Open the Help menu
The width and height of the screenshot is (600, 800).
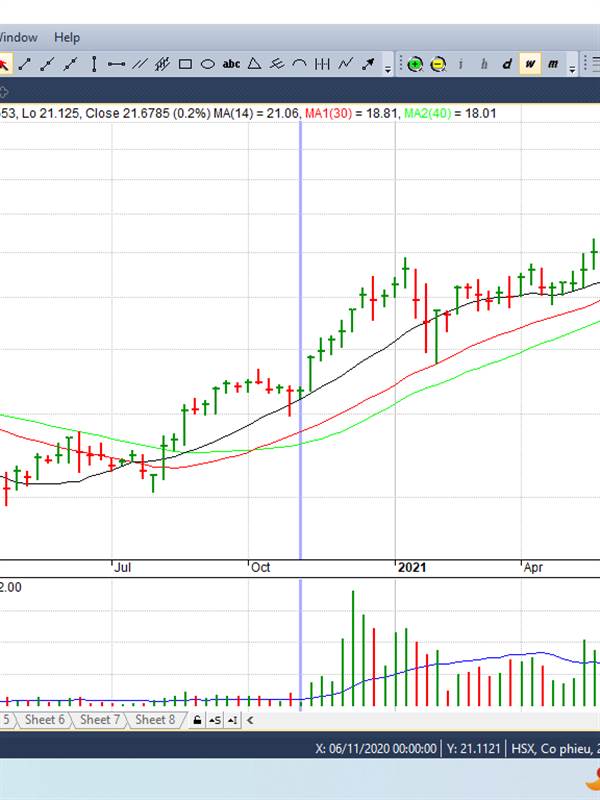(67, 37)
